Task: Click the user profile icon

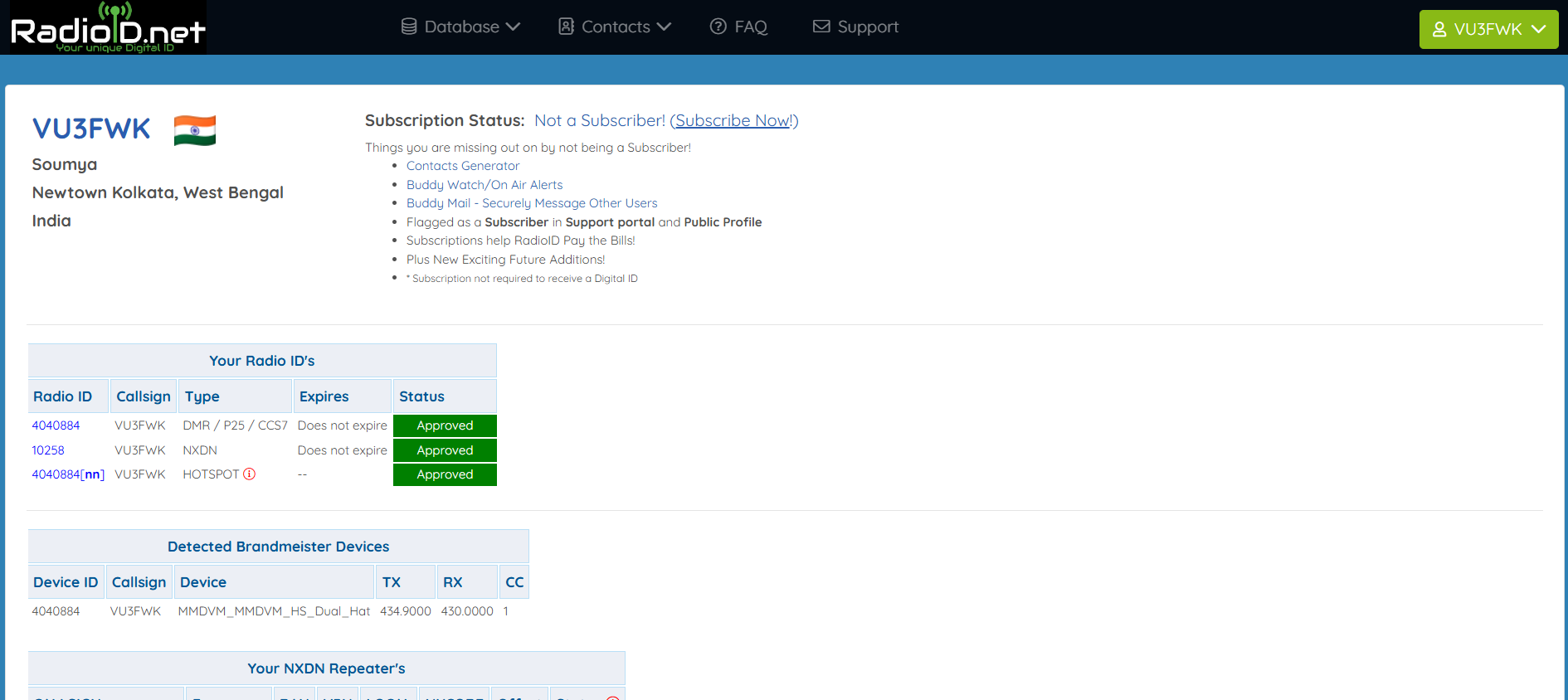Action: (1439, 30)
